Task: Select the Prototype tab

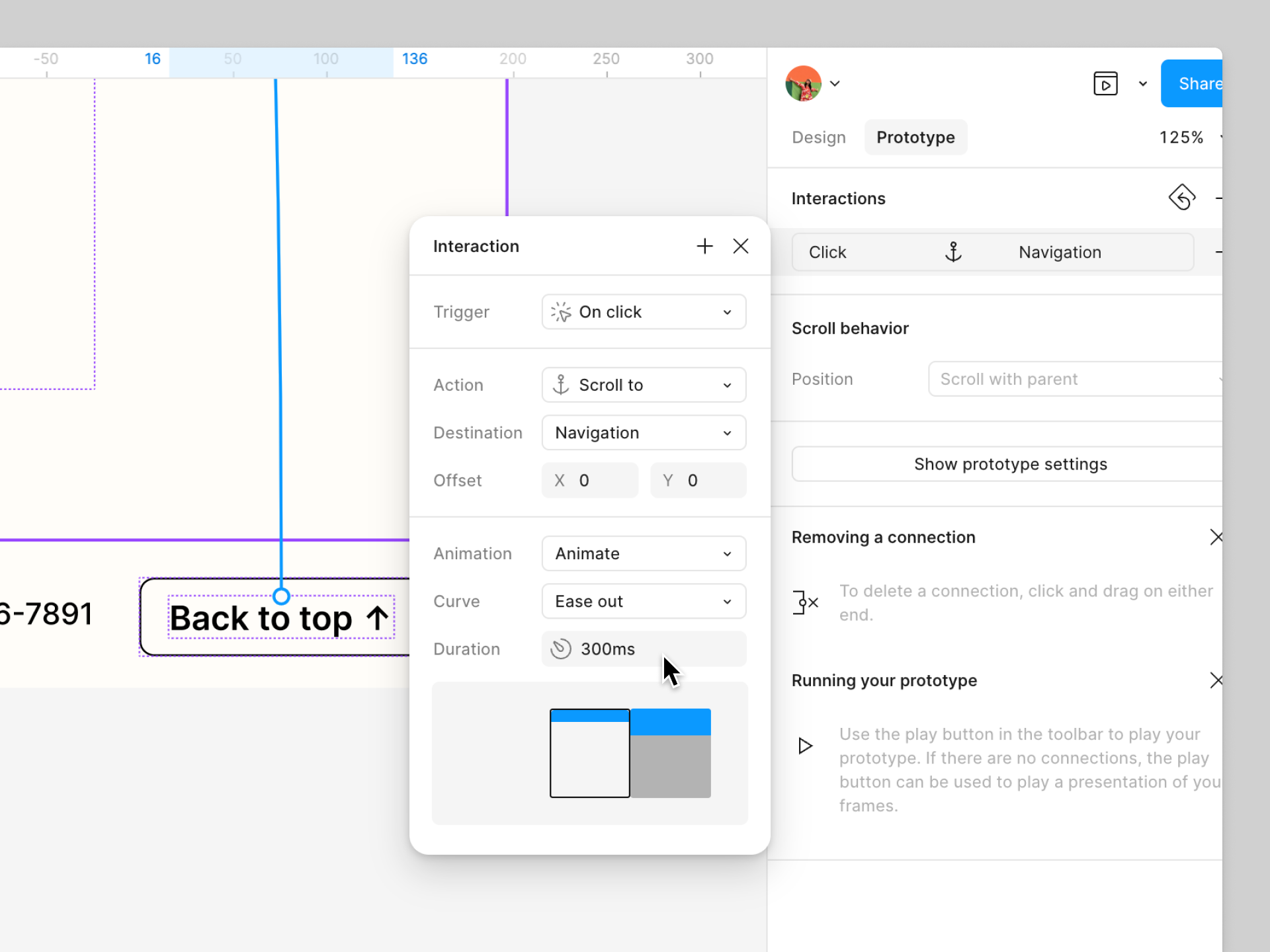Action: point(915,138)
